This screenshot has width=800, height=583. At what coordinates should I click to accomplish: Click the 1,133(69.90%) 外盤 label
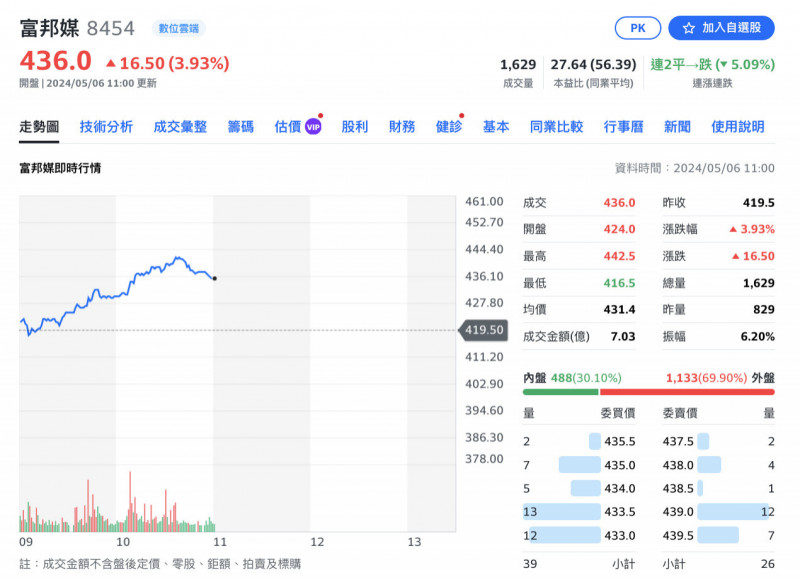720,378
